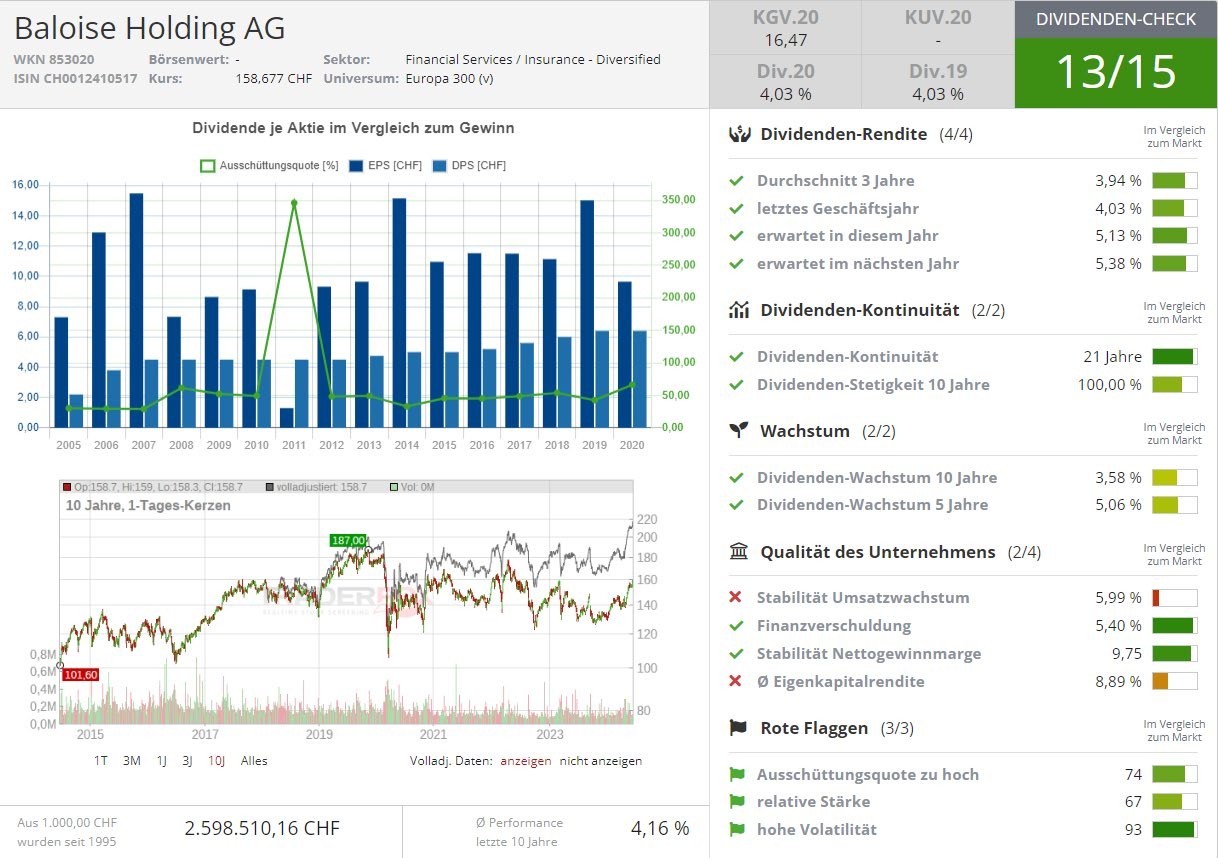This screenshot has width=1218, height=858.
Task: Click the Div.20 value tile
Action: [785, 82]
